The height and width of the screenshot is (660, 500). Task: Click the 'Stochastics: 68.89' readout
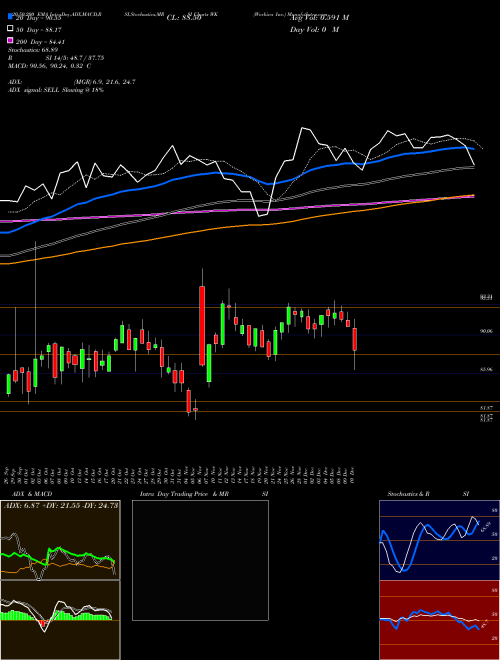click(x=33, y=51)
